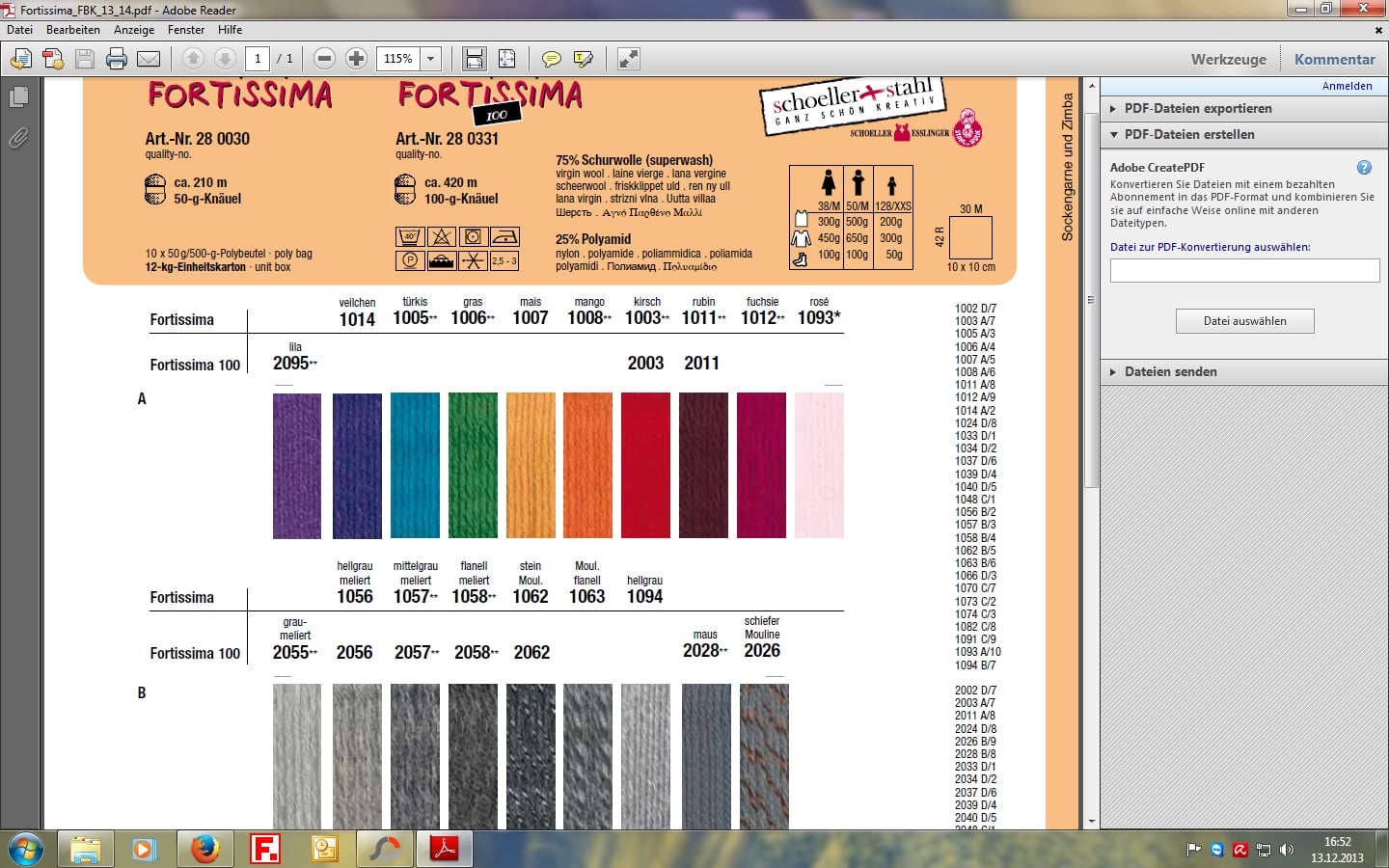
Task: Open the volume control in system tray
Action: (1287, 850)
